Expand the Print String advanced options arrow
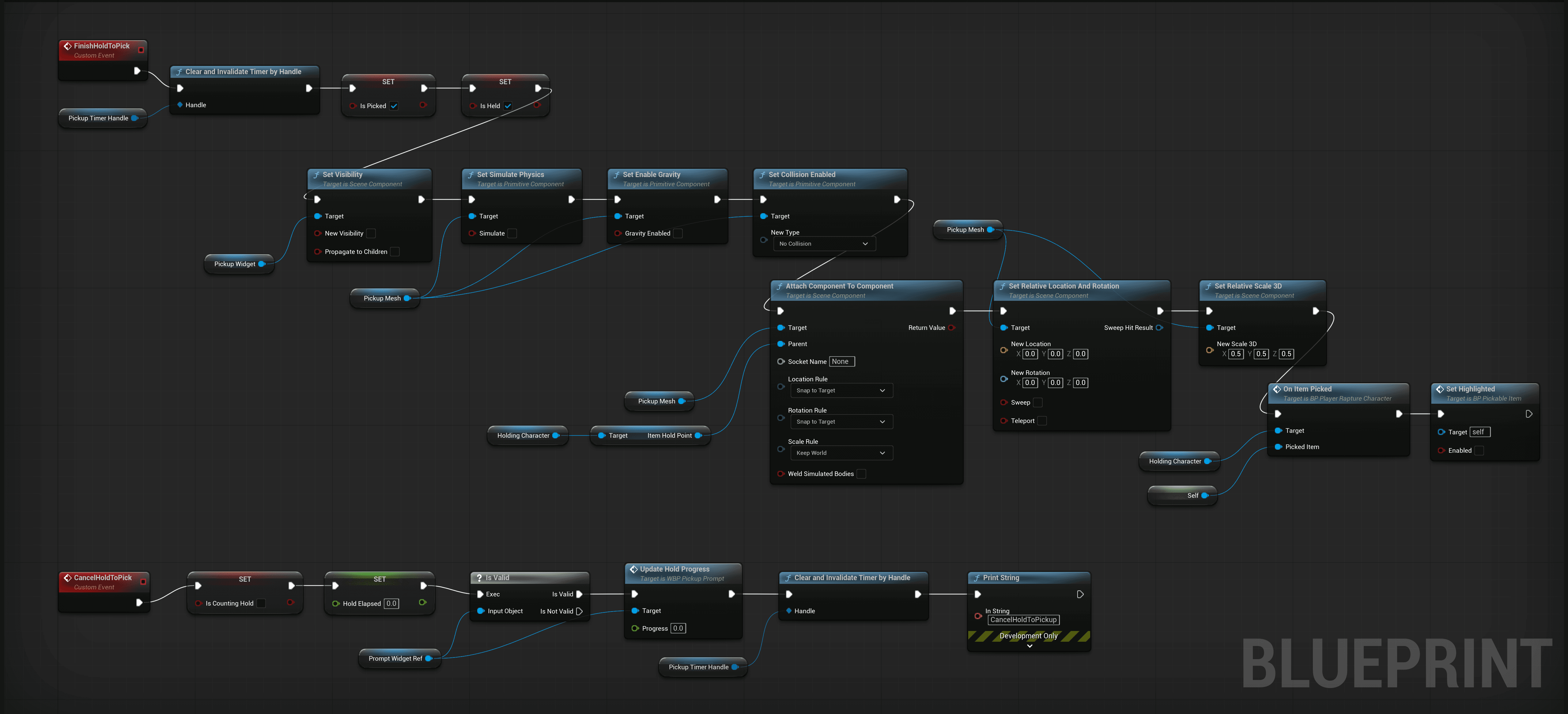1568x714 pixels. tap(1029, 646)
